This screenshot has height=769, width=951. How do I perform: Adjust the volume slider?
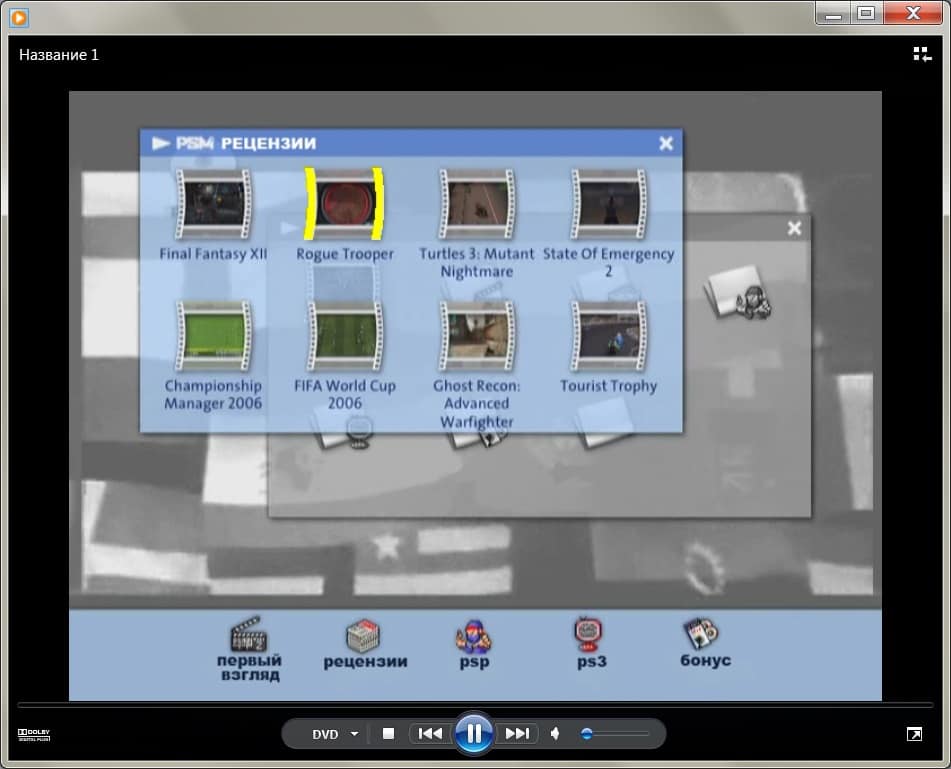613,734
